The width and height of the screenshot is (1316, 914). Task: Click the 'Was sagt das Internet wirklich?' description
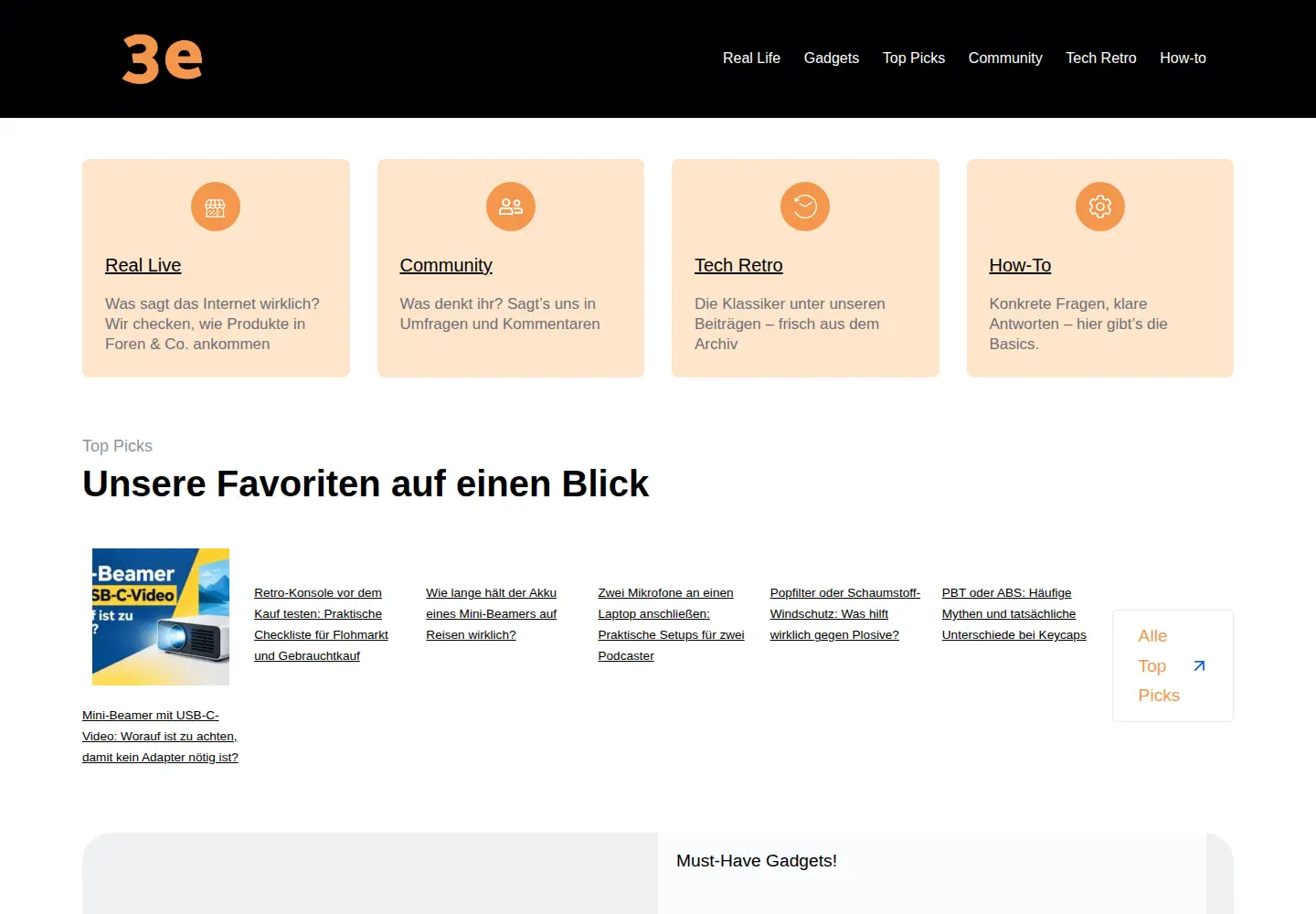(x=212, y=324)
